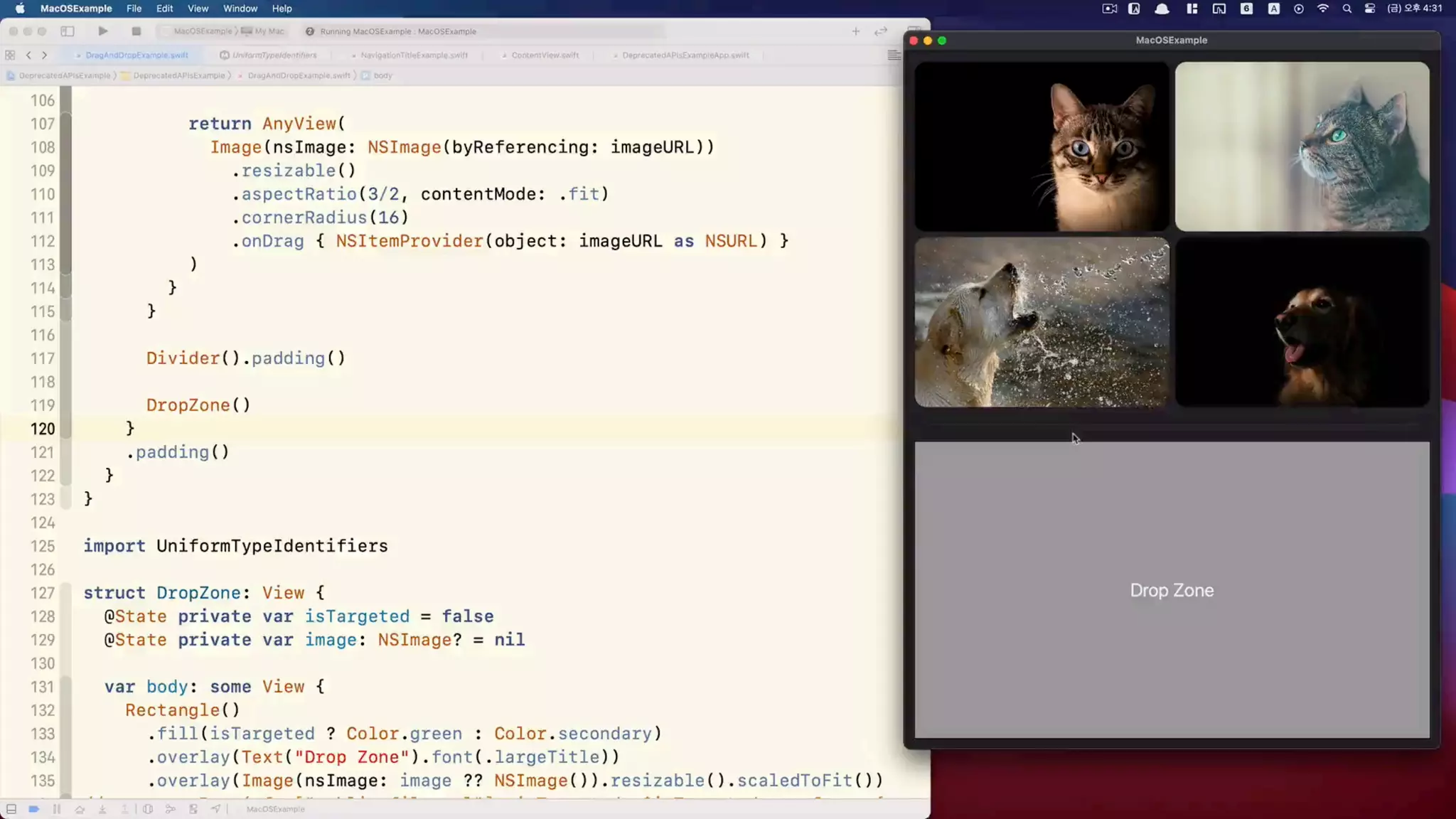Open the related items grid icon
The height and width of the screenshot is (819, 1456).
point(10,55)
